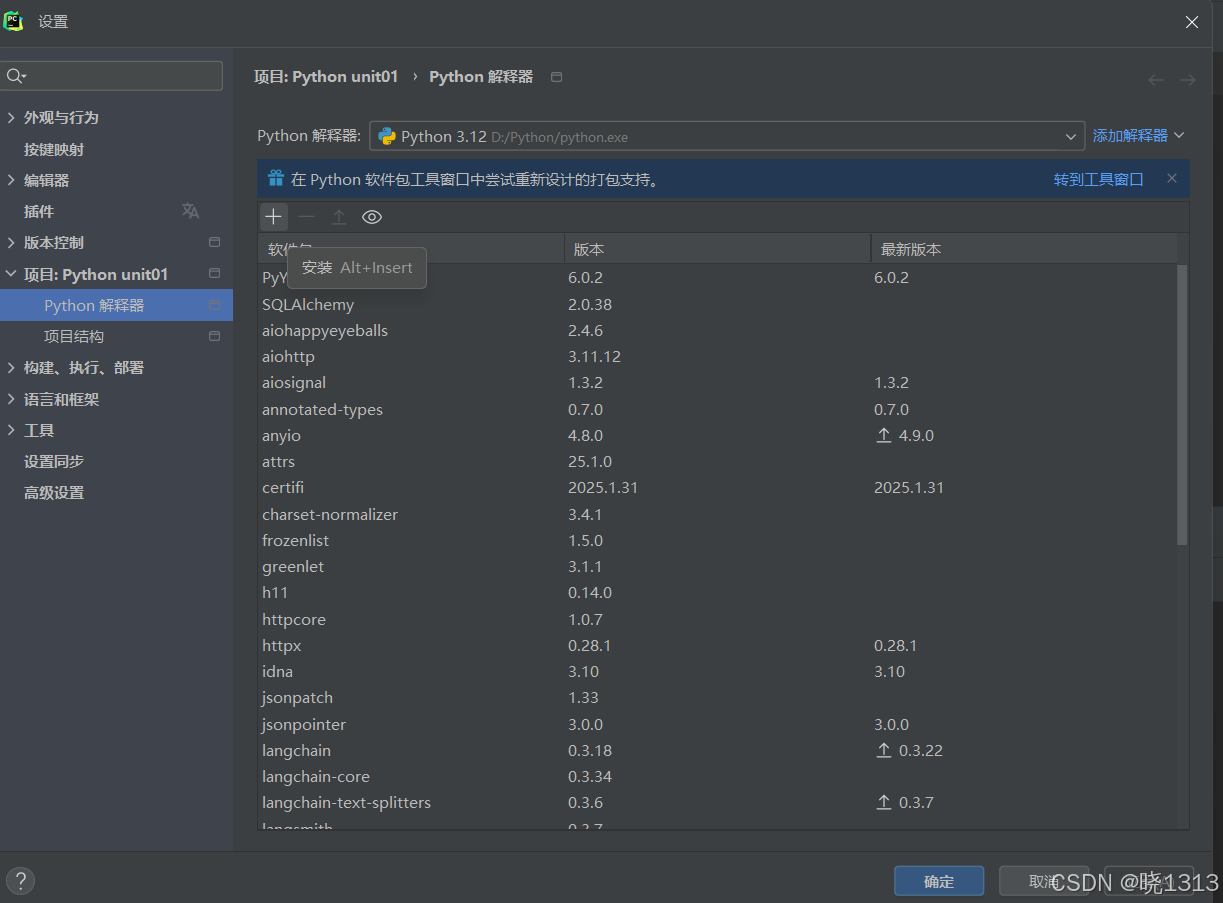1223x903 pixels.
Task: Click the plus icon to install a package
Action: [x=274, y=217]
